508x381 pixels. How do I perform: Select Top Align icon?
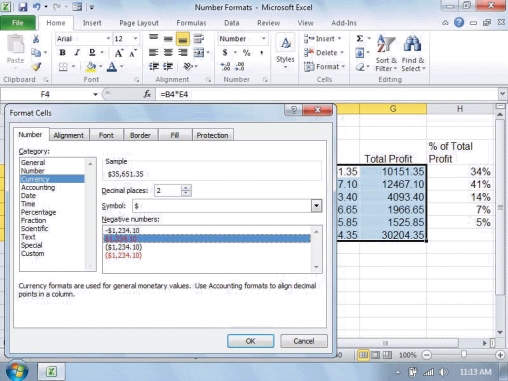point(154,38)
